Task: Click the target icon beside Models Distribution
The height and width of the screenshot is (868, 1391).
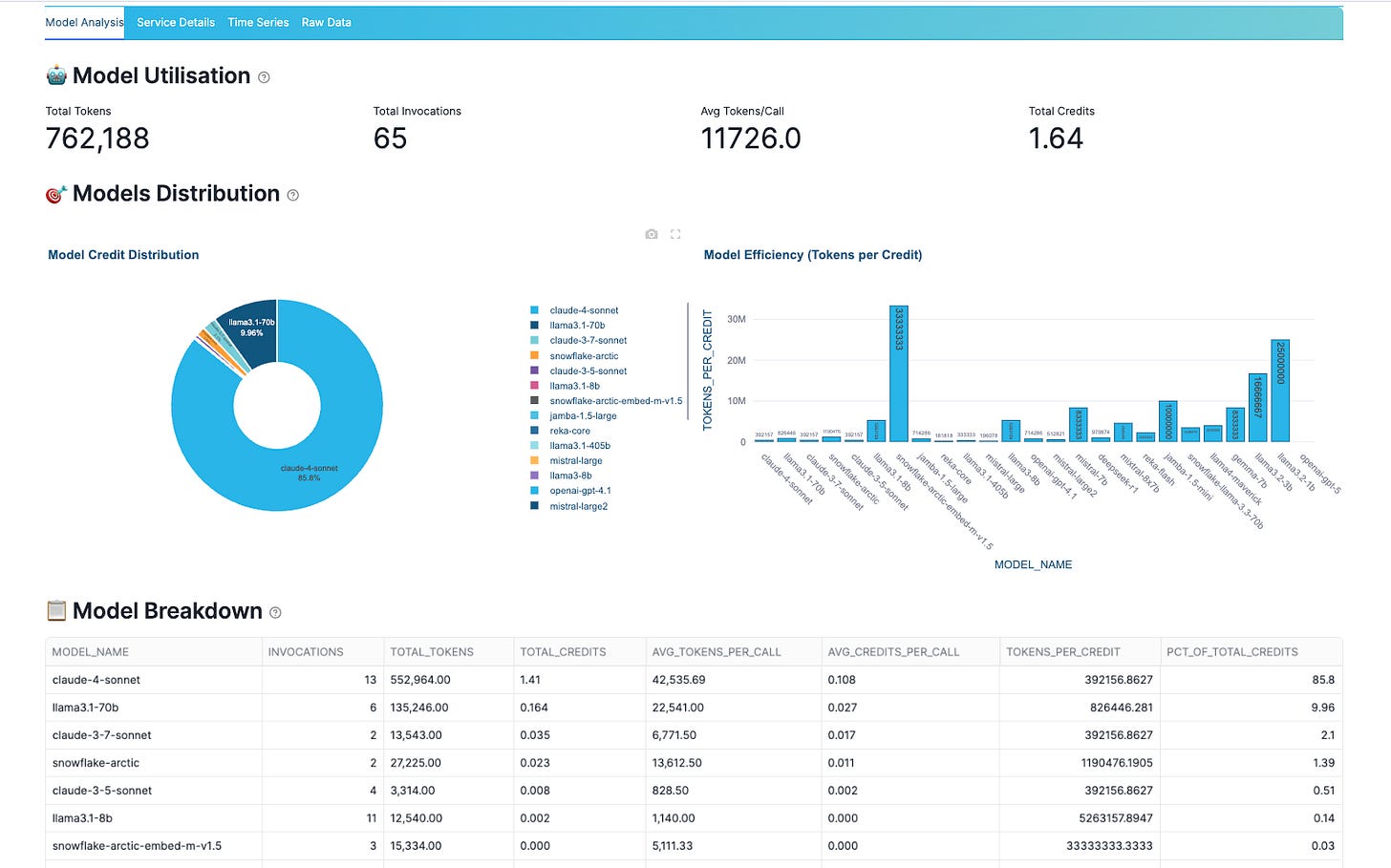Action: tap(56, 194)
